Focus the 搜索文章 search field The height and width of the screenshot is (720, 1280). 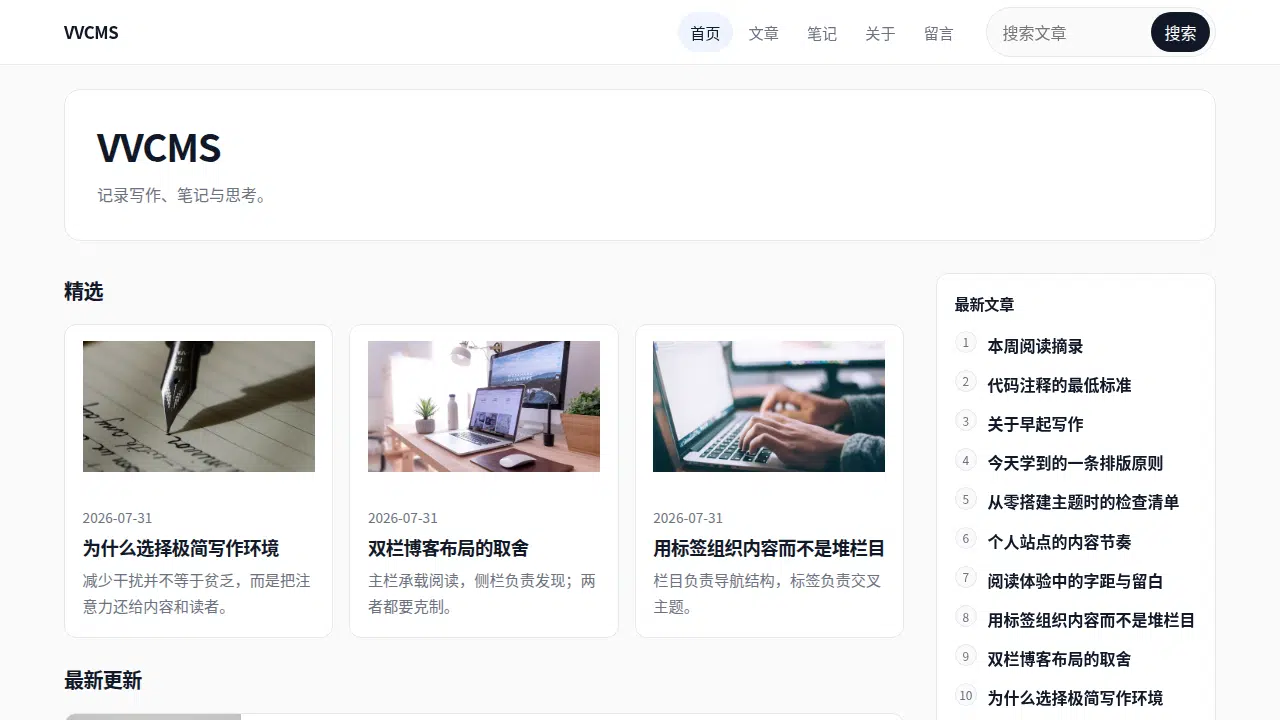(x=1070, y=33)
